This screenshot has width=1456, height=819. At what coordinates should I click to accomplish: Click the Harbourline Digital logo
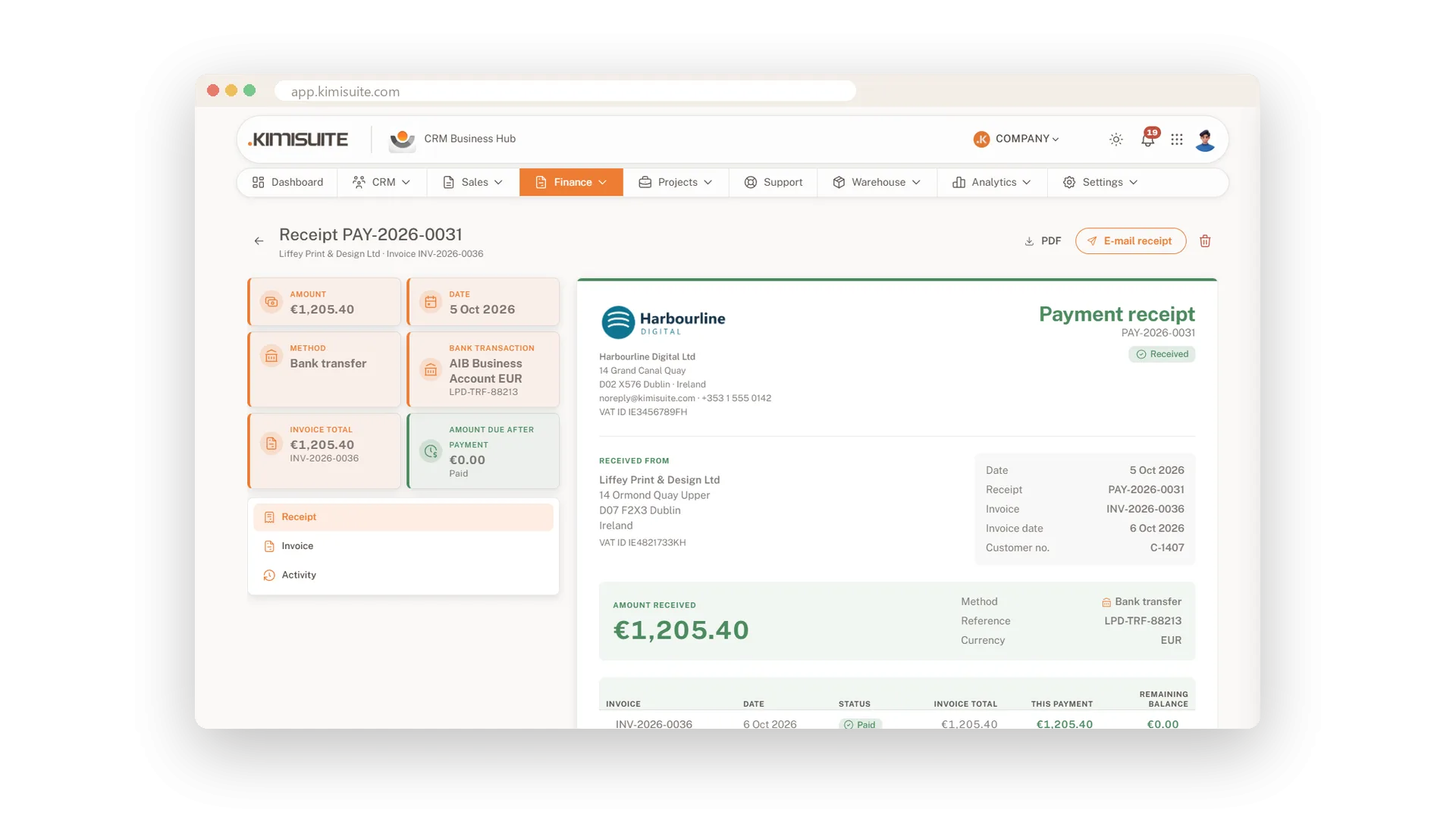tap(663, 322)
